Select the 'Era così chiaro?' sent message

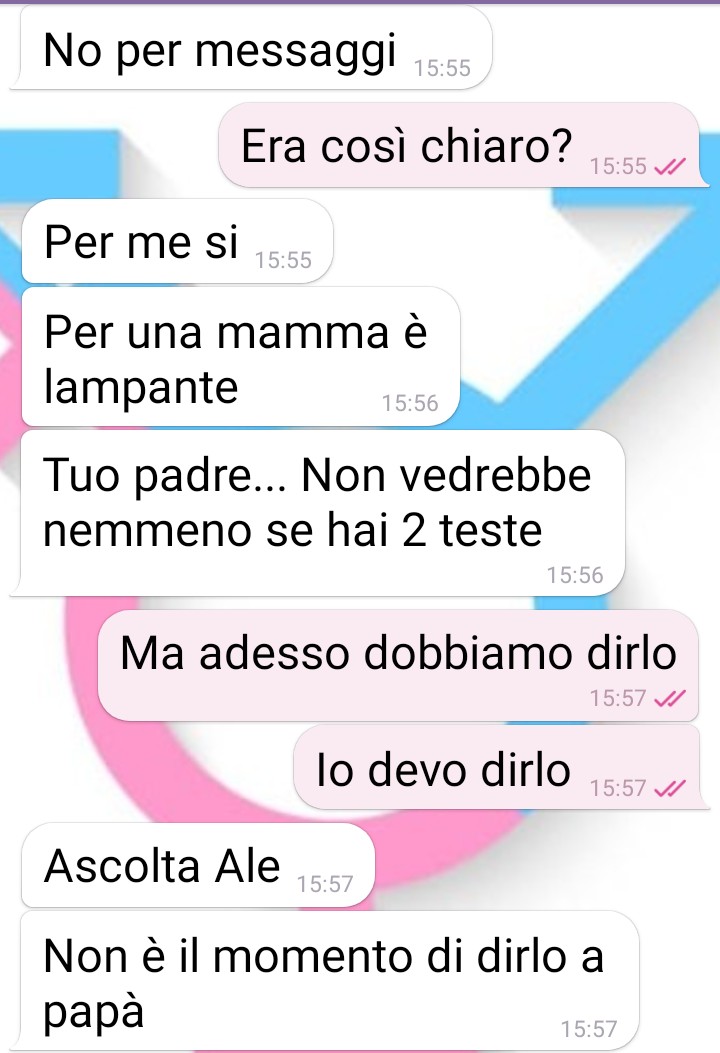point(463,145)
